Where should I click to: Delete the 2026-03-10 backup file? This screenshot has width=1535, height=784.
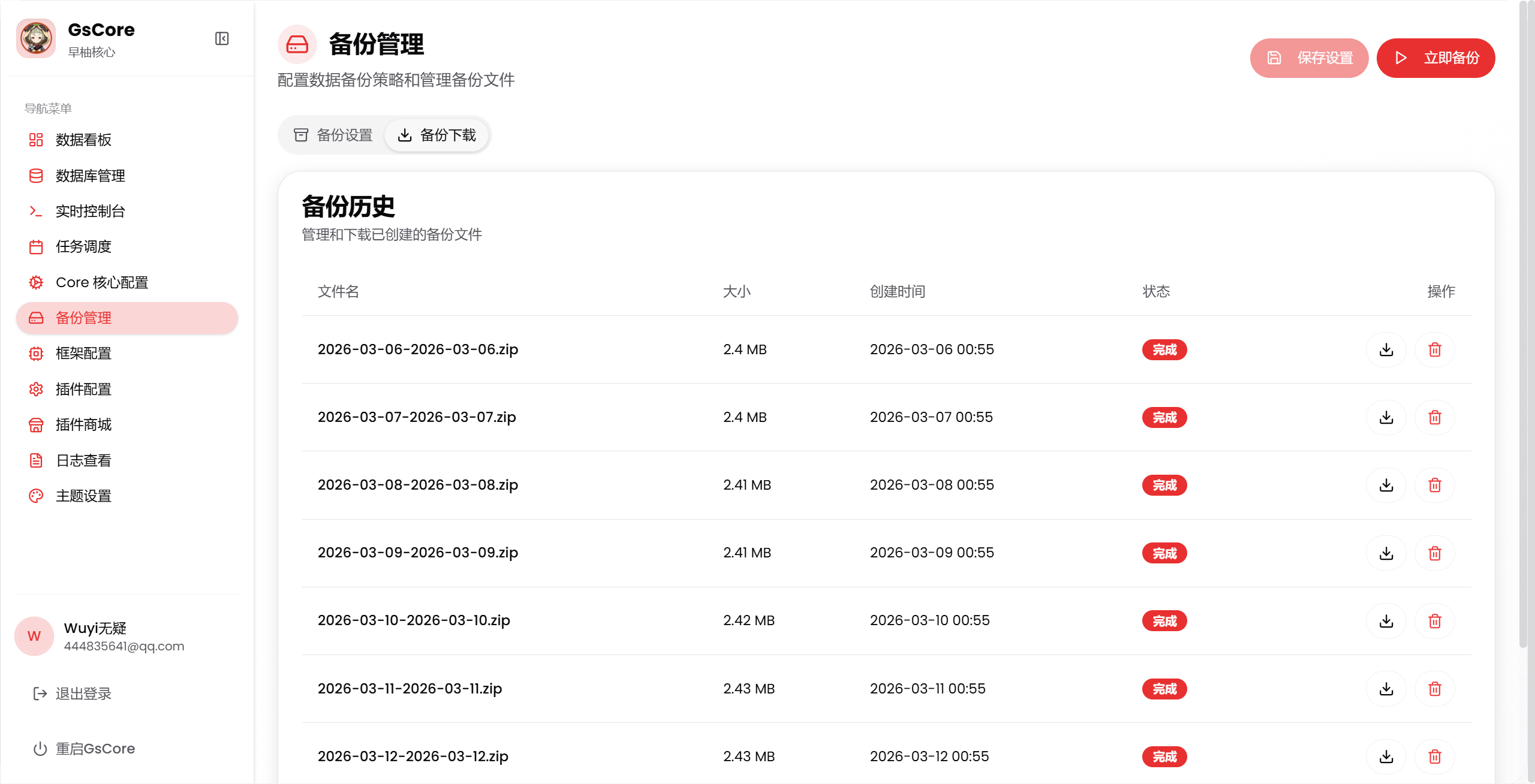(1434, 621)
